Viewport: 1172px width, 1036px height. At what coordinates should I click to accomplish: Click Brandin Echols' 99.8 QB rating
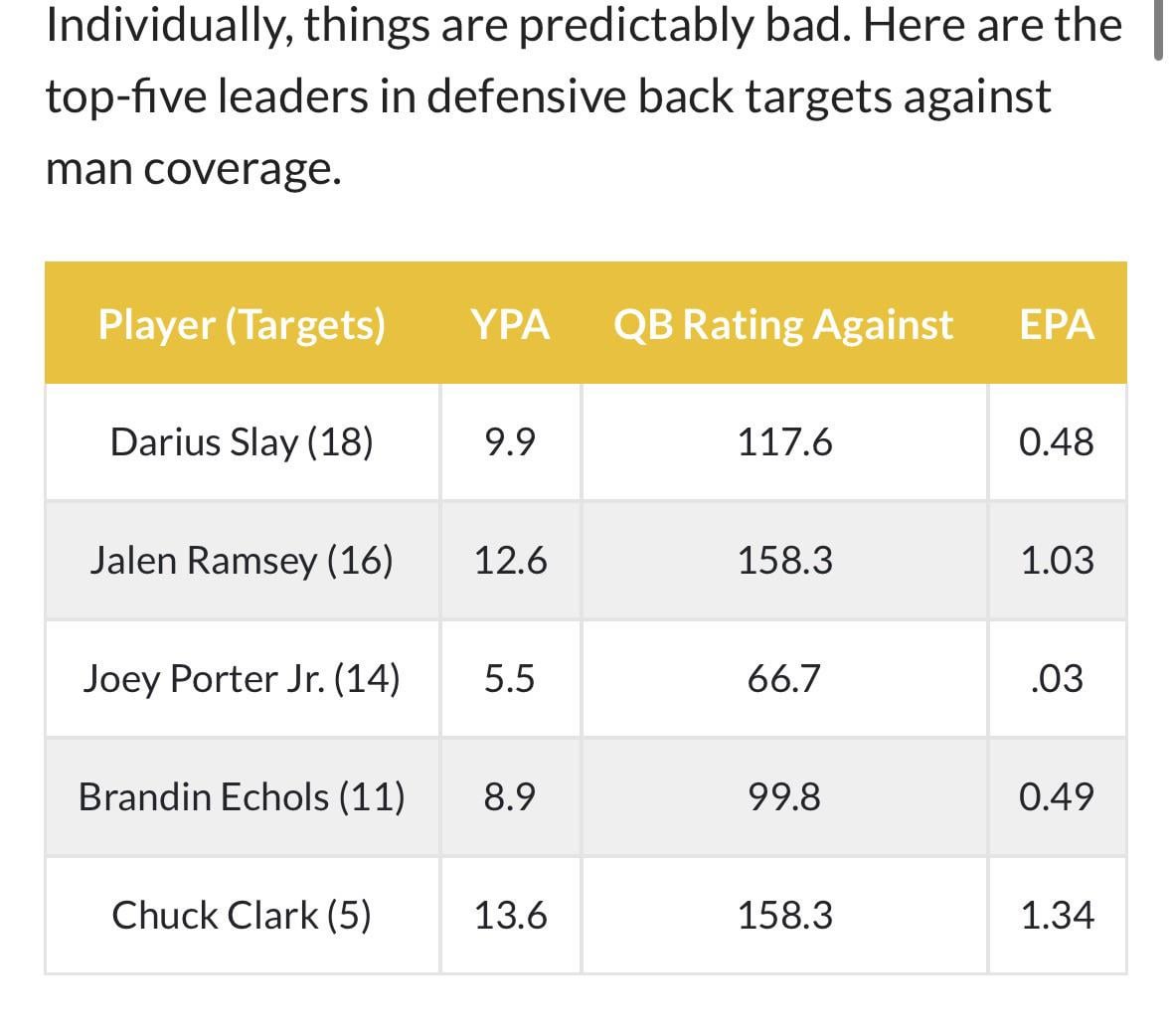coord(784,796)
